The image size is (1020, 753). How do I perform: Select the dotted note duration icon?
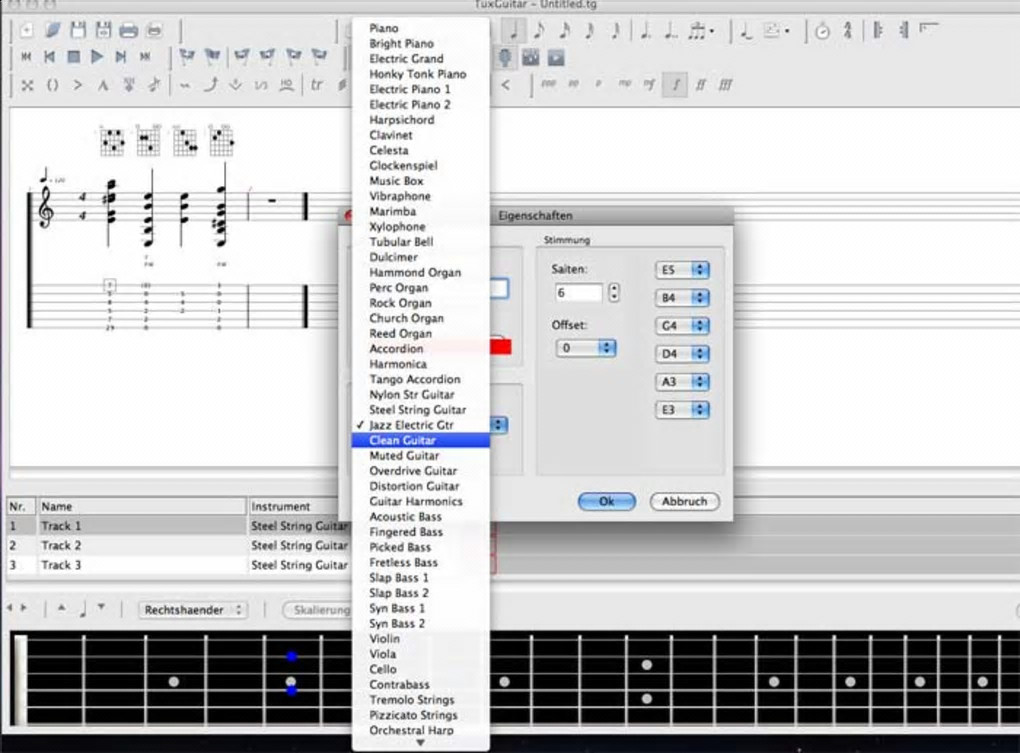tap(647, 30)
